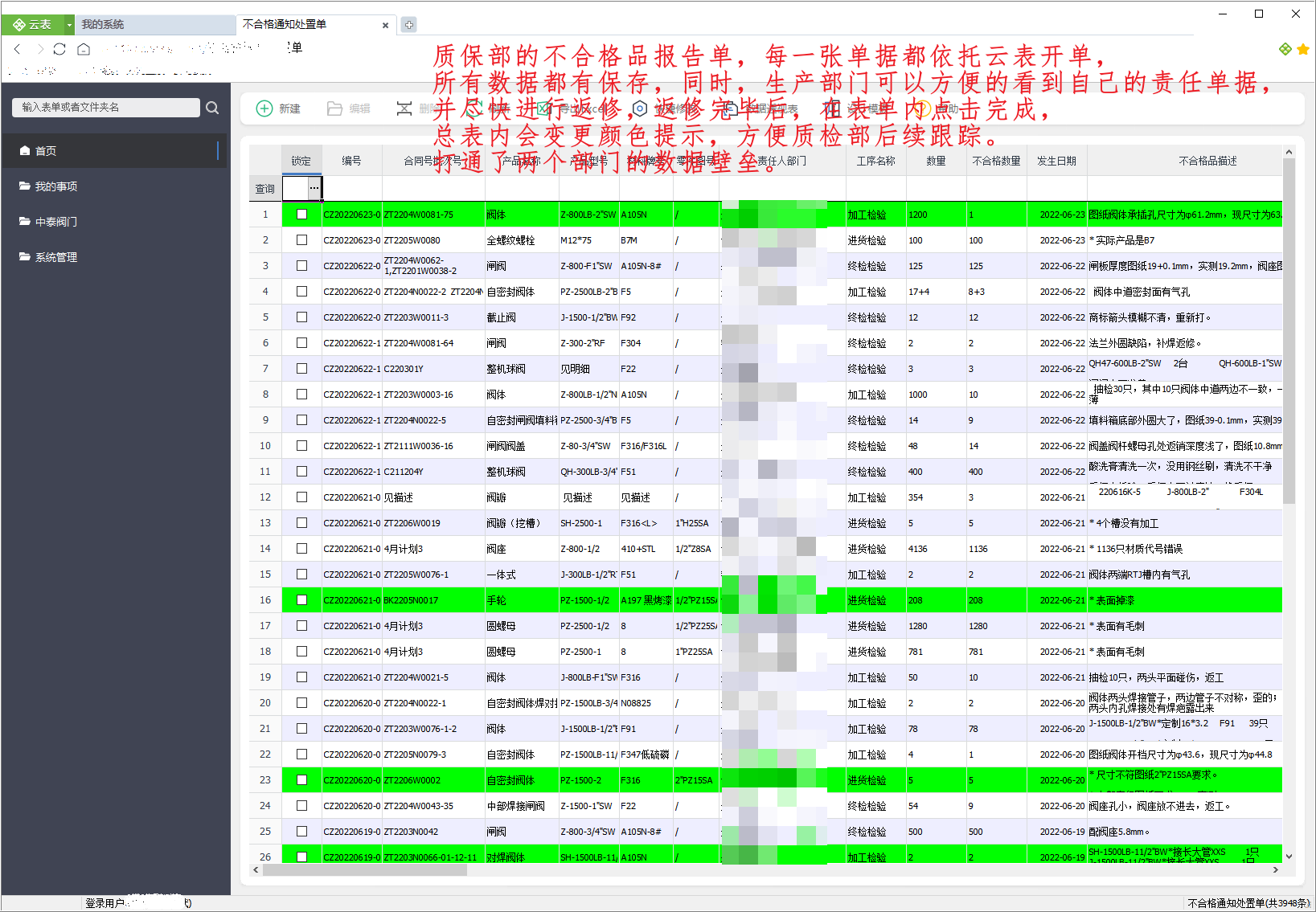This screenshot has height=912, width=1316.
Task: Tick the lock checkbox in row 8
Action: pos(301,395)
